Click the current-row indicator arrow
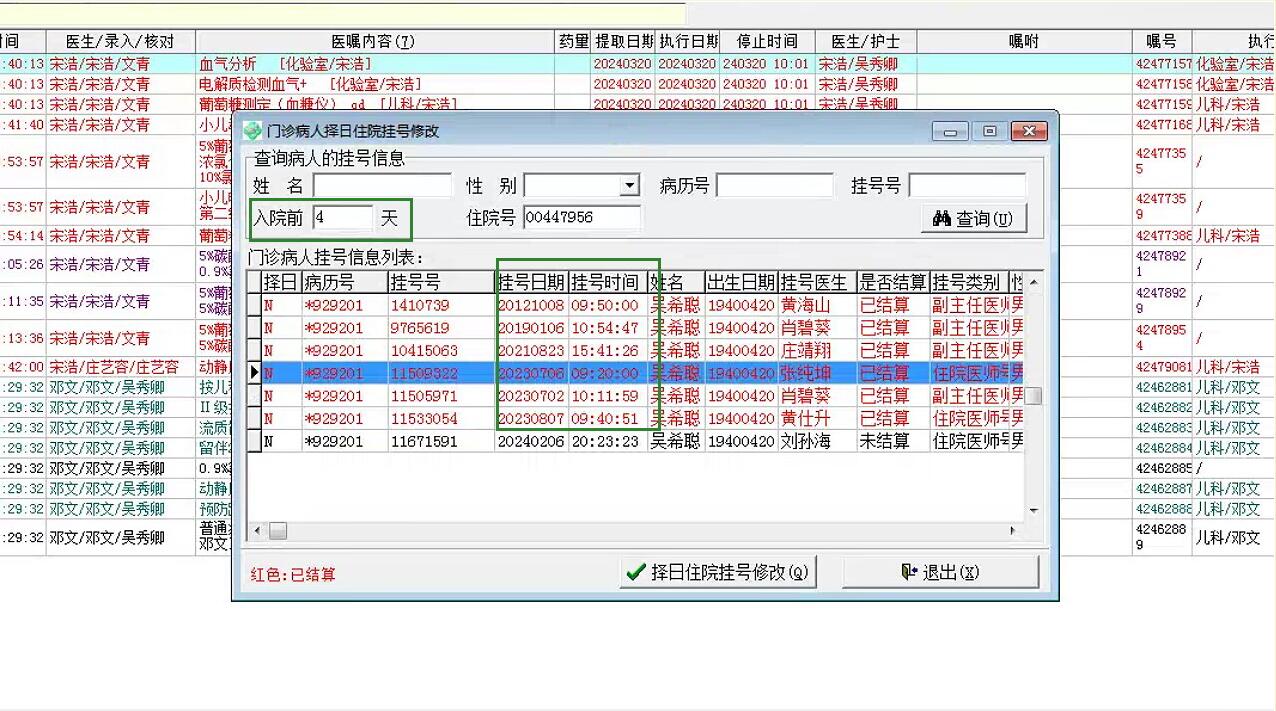The width and height of the screenshot is (1276, 711). [255, 373]
